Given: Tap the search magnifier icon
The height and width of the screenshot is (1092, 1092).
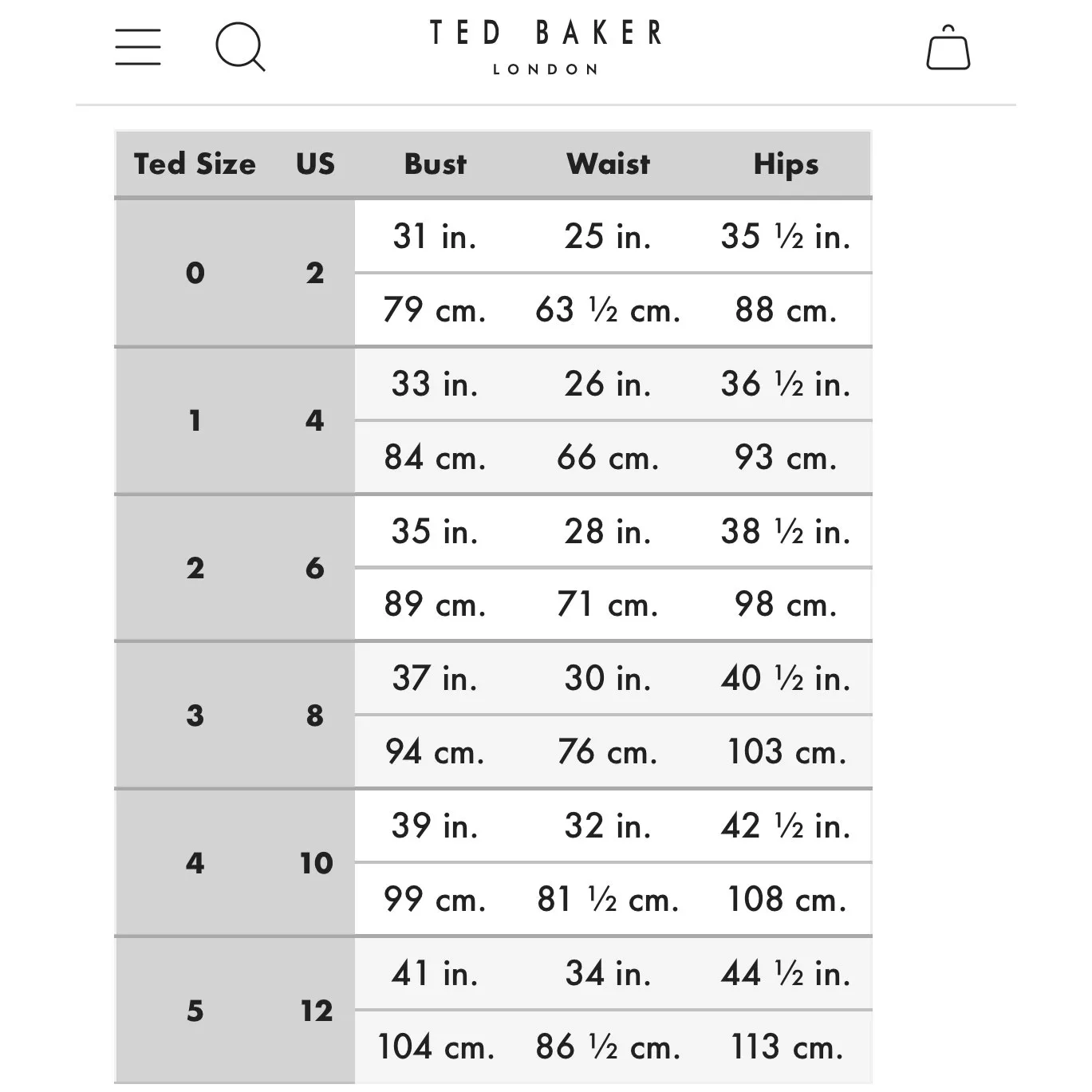Looking at the screenshot, I should coord(239,47).
